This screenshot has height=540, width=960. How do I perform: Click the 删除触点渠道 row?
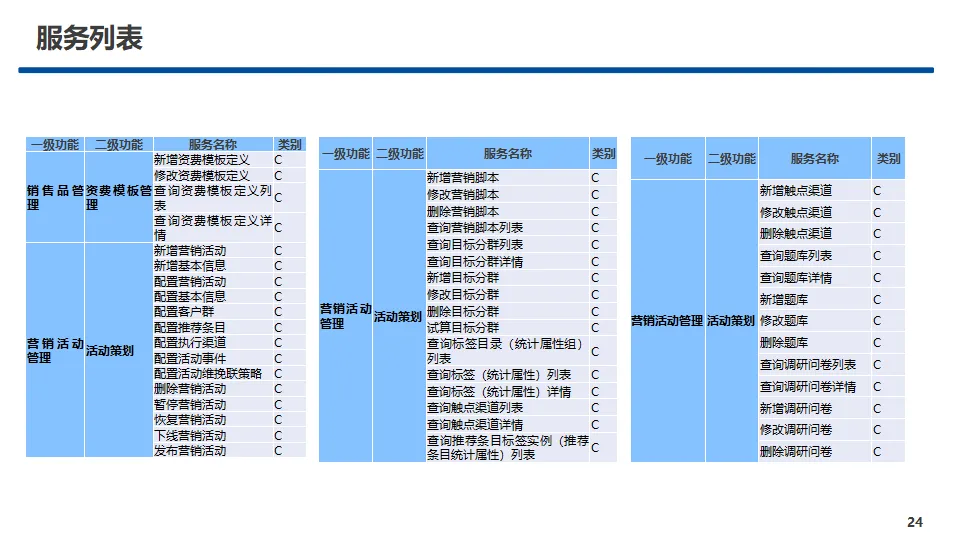[x=814, y=234]
